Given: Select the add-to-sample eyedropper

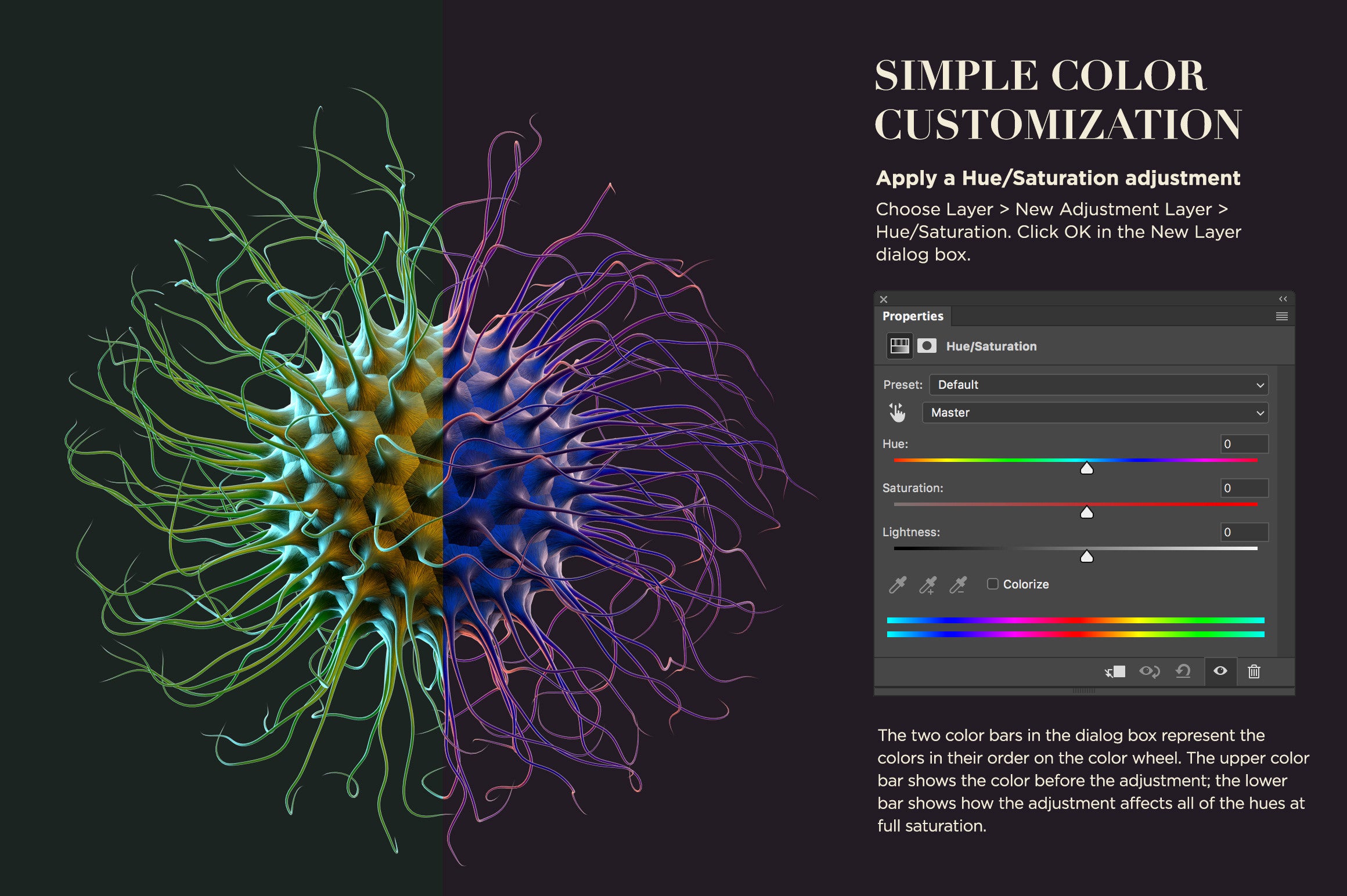Looking at the screenshot, I should [x=928, y=584].
